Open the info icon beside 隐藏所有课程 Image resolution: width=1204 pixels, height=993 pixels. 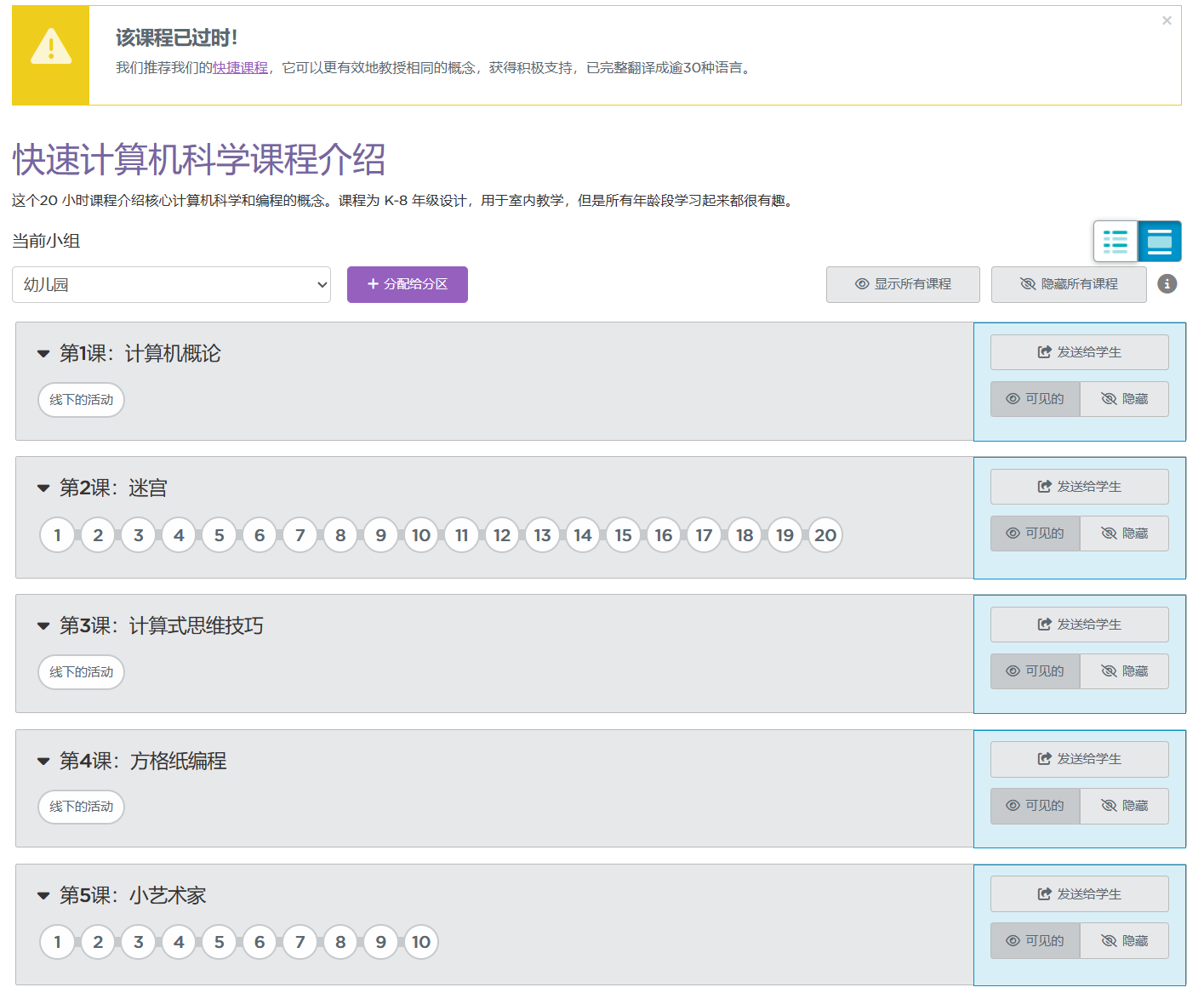(x=1167, y=284)
